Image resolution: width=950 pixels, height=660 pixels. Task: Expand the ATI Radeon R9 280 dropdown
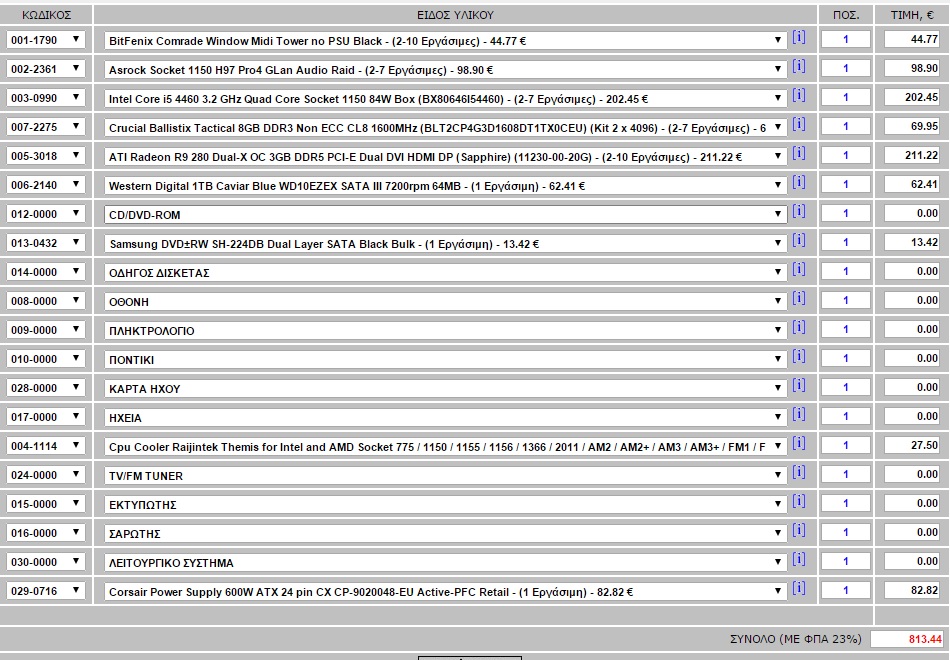pyautogui.click(x=445, y=157)
